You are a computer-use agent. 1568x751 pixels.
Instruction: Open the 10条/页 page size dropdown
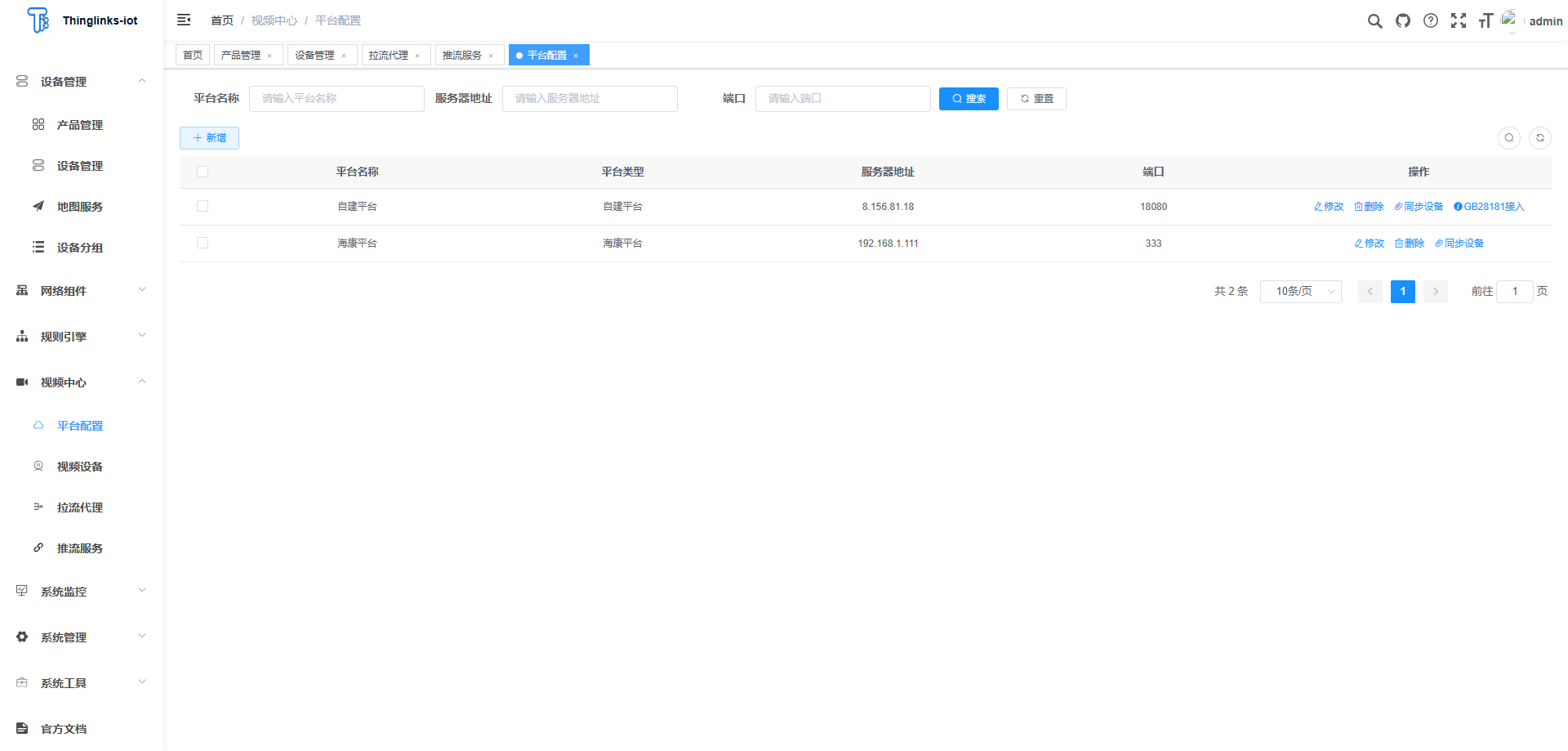[1300, 292]
